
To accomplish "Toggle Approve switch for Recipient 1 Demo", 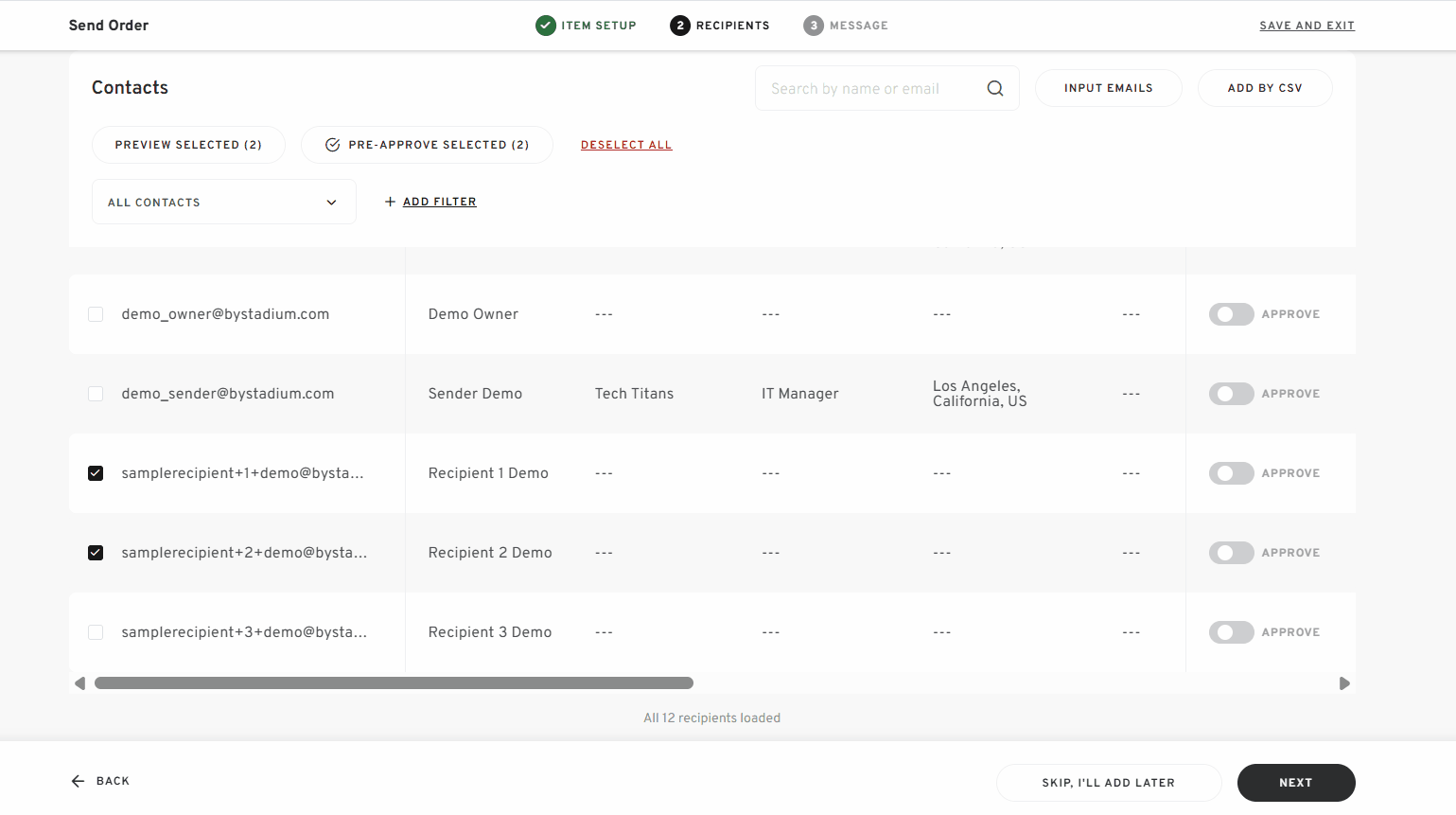I will 1231,473.
